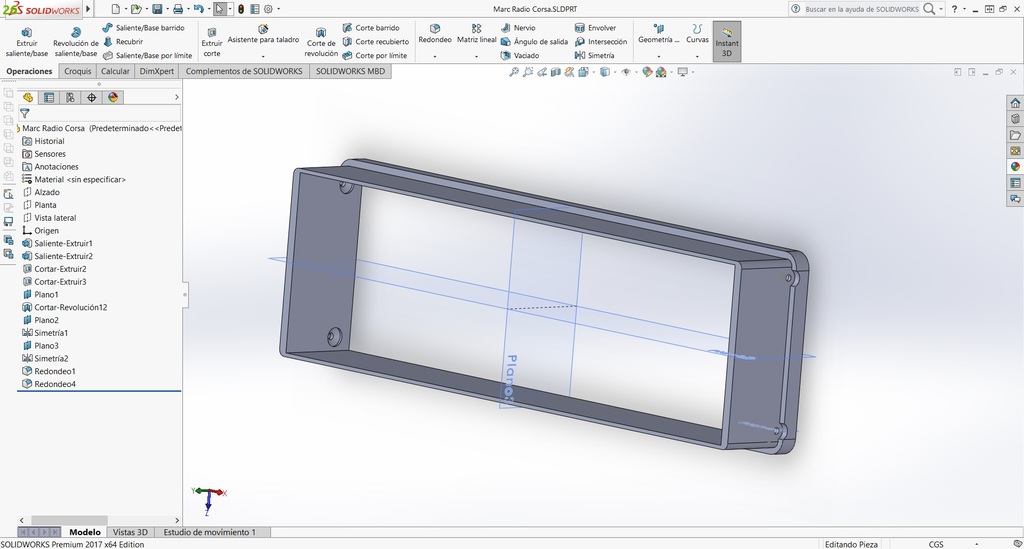Viewport: 1024px width, 549px height.
Task: Click the PropertyManager tab icon
Action: point(49,97)
